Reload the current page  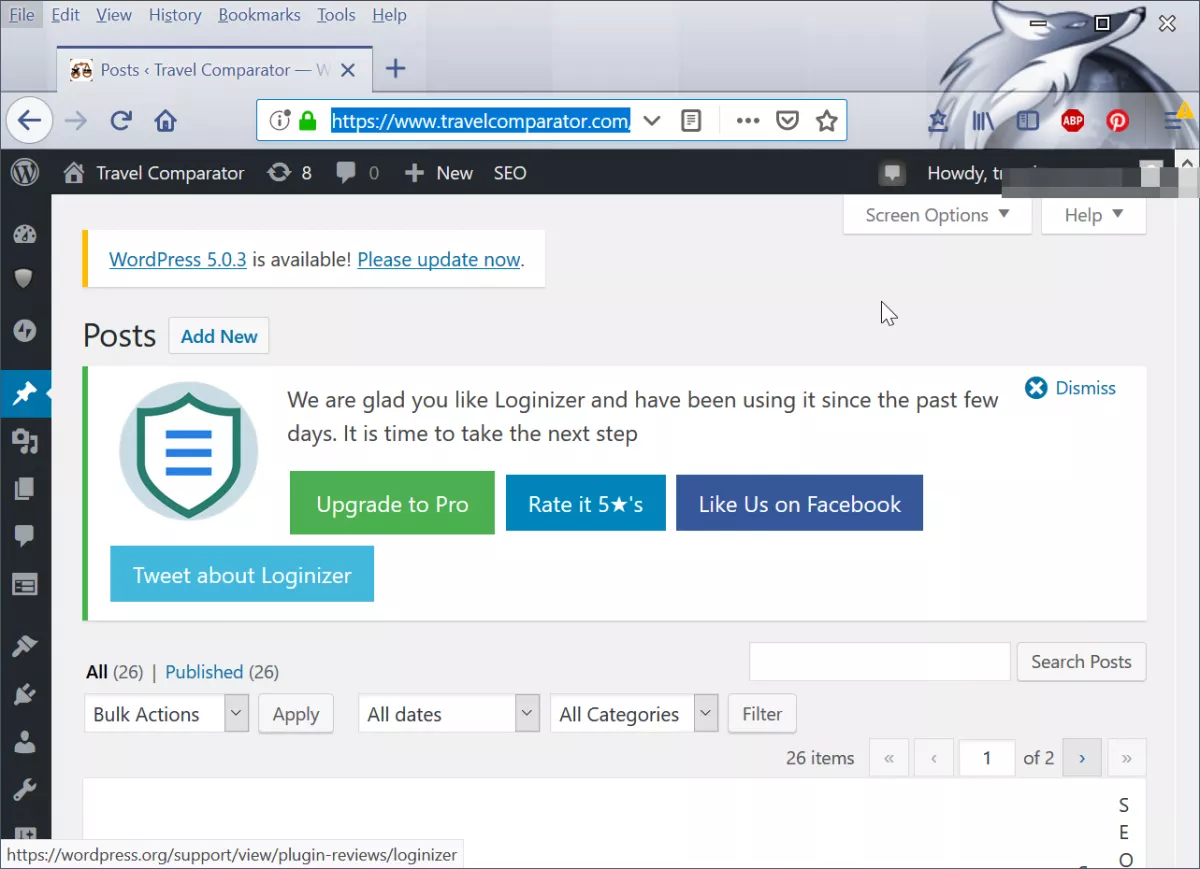(121, 121)
